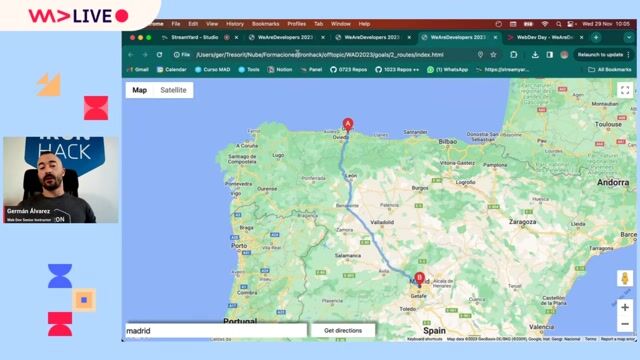Click route marker B at Madrid
640x360 pixels.
pos(419,279)
